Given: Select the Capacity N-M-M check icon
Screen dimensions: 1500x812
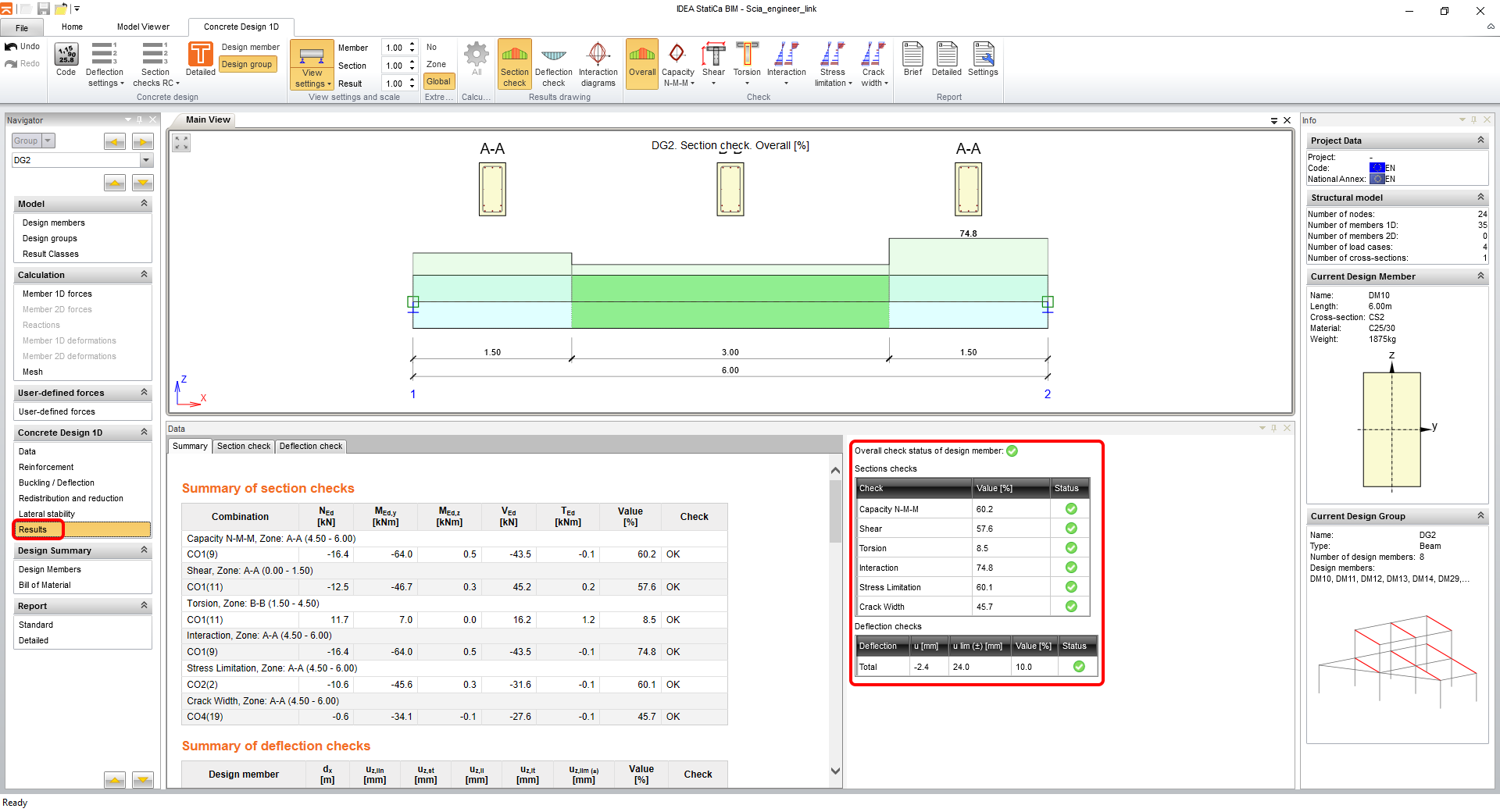Looking at the screenshot, I should coord(677,60).
